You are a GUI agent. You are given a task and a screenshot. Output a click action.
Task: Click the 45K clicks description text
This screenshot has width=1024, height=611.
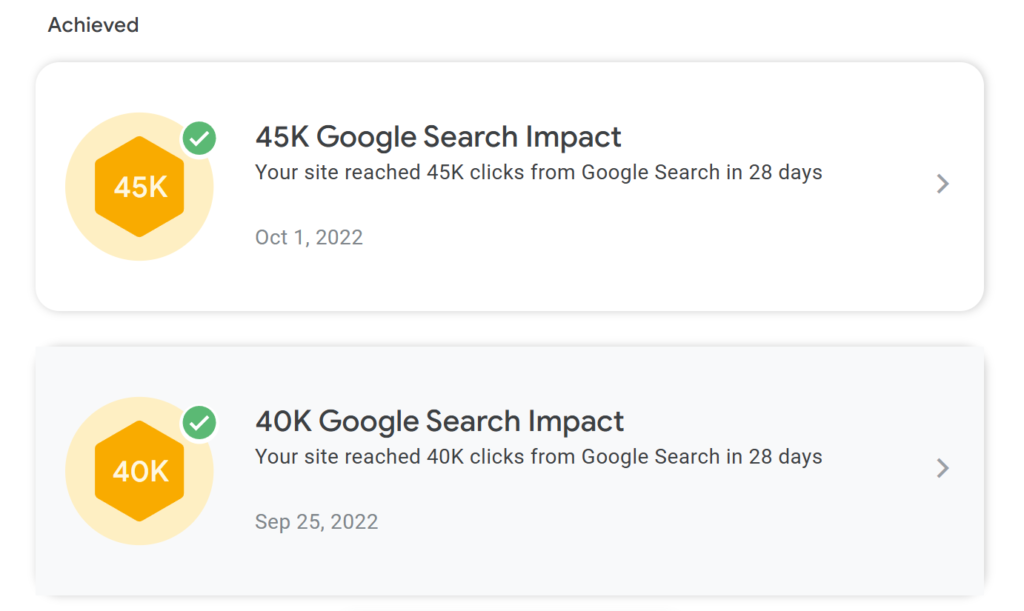point(538,172)
